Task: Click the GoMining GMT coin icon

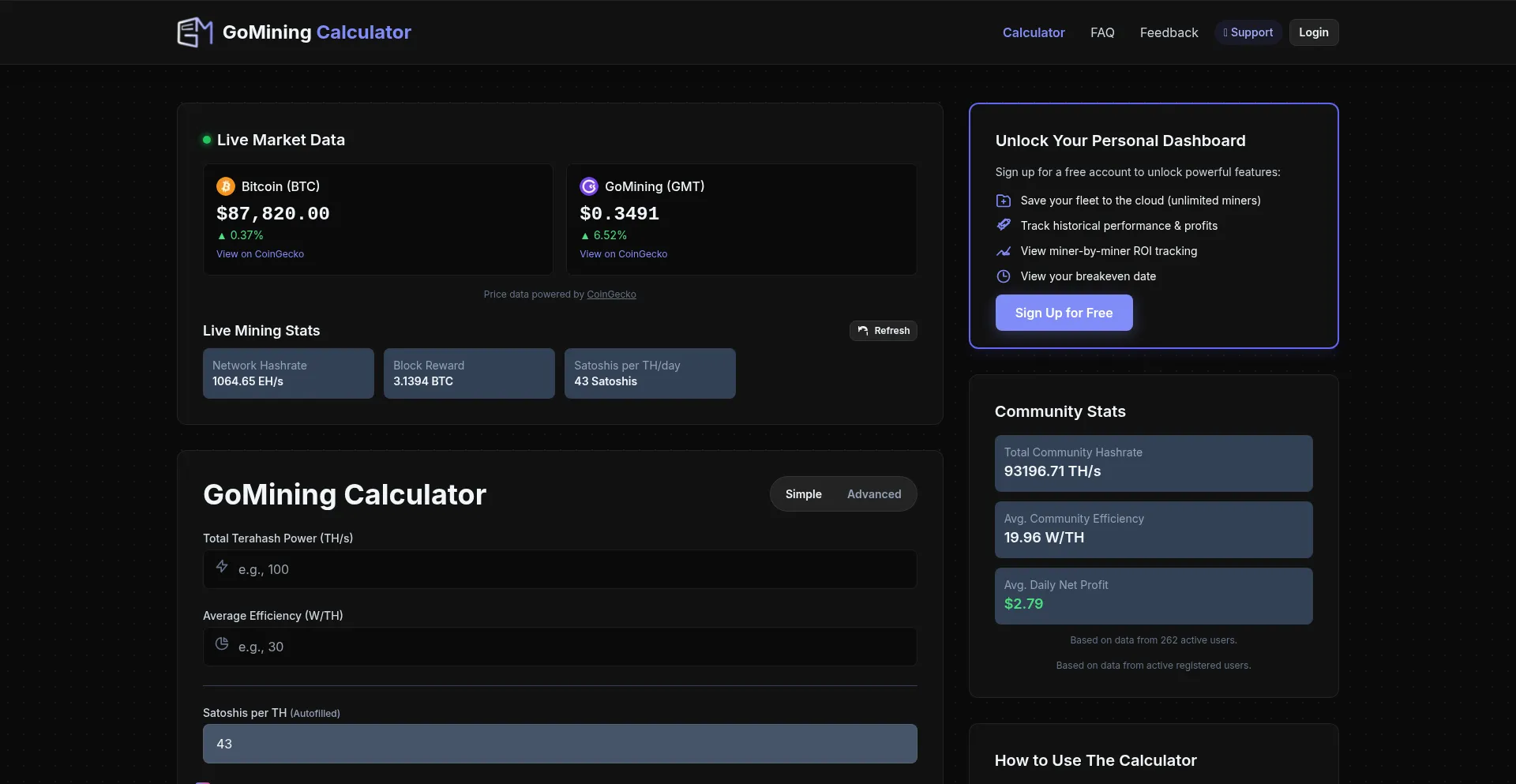Action: pyautogui.click(x=590, y=186)
